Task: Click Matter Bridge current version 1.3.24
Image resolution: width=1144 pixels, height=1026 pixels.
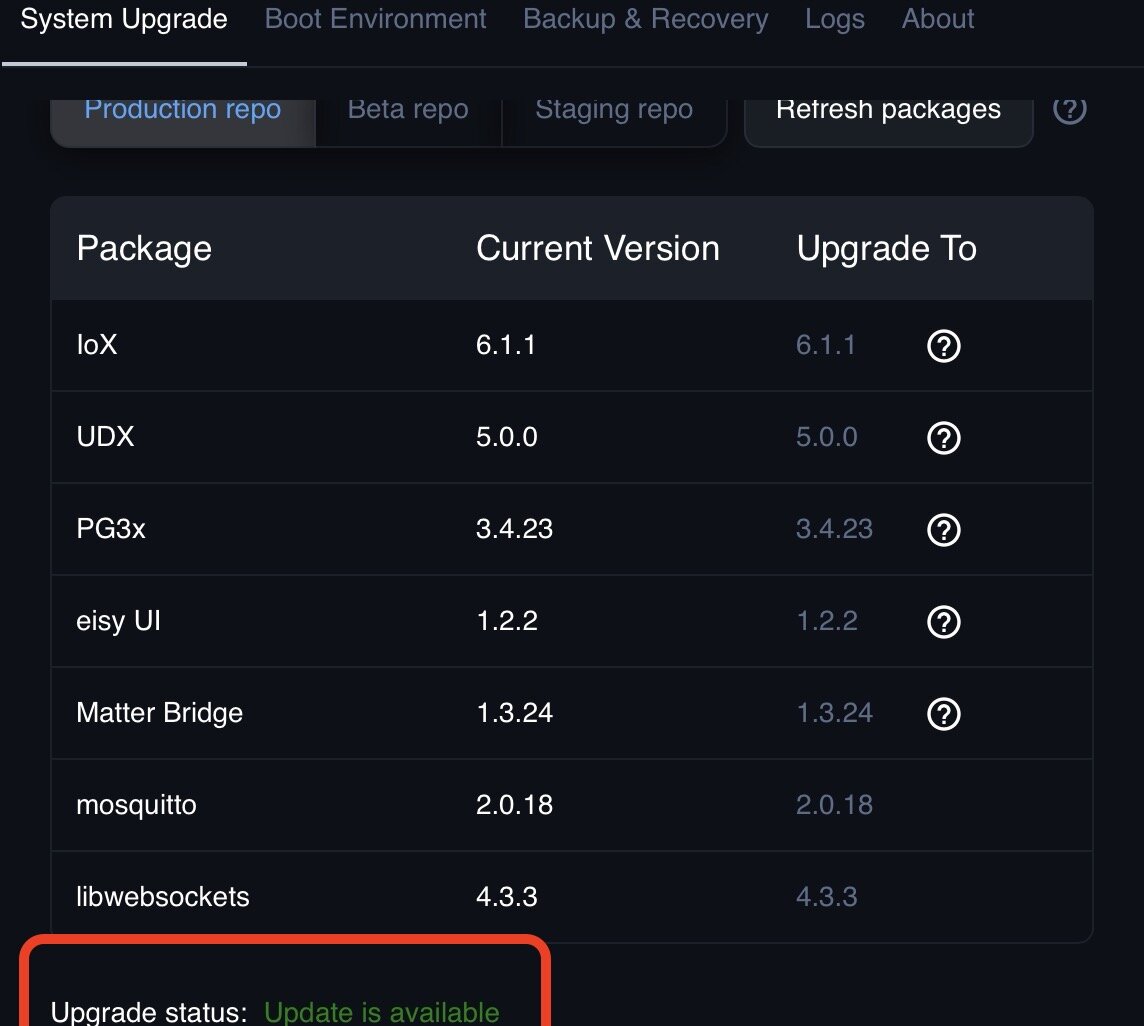Action: 514,713
